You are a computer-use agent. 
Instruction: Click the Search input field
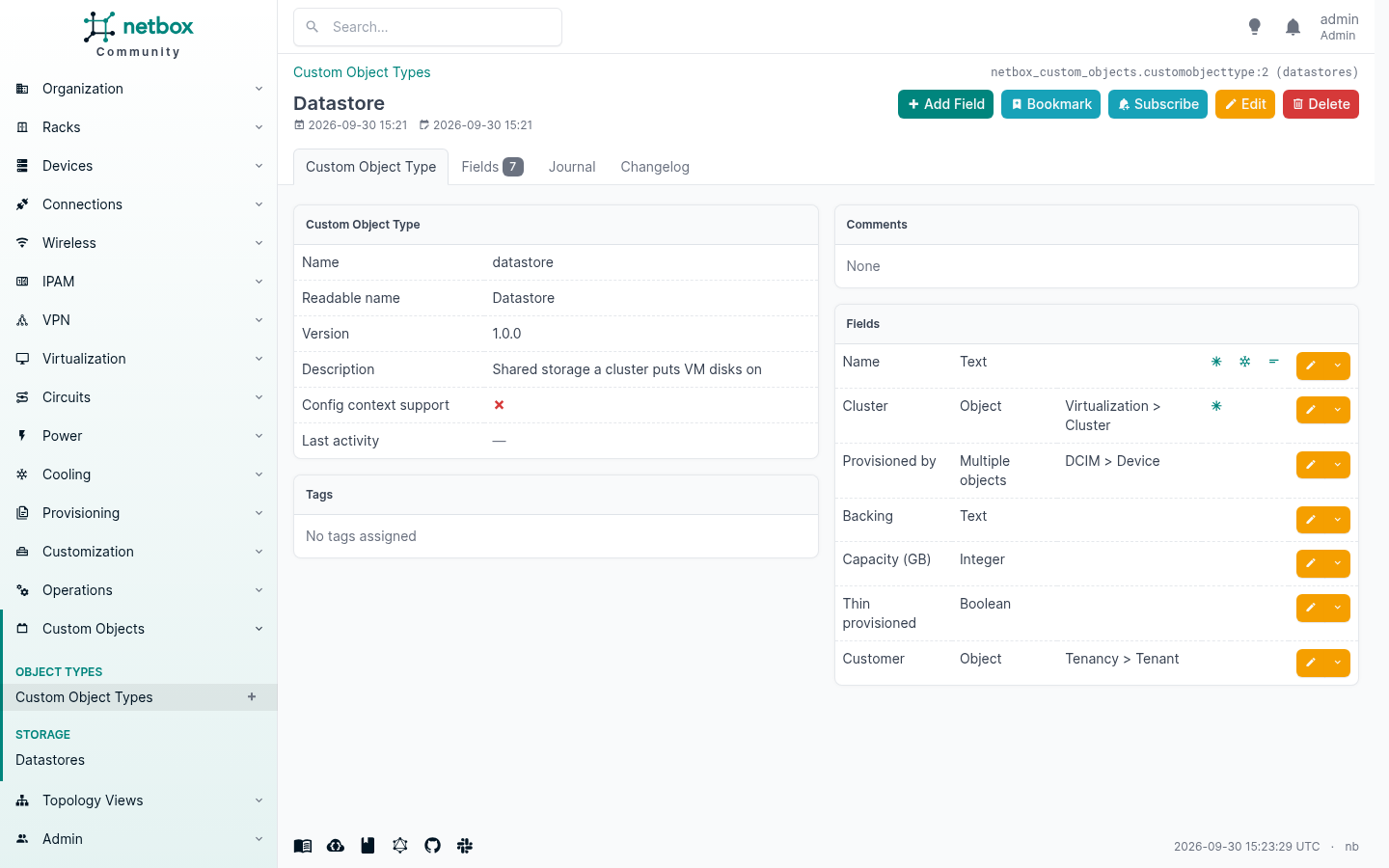point(427,27)
